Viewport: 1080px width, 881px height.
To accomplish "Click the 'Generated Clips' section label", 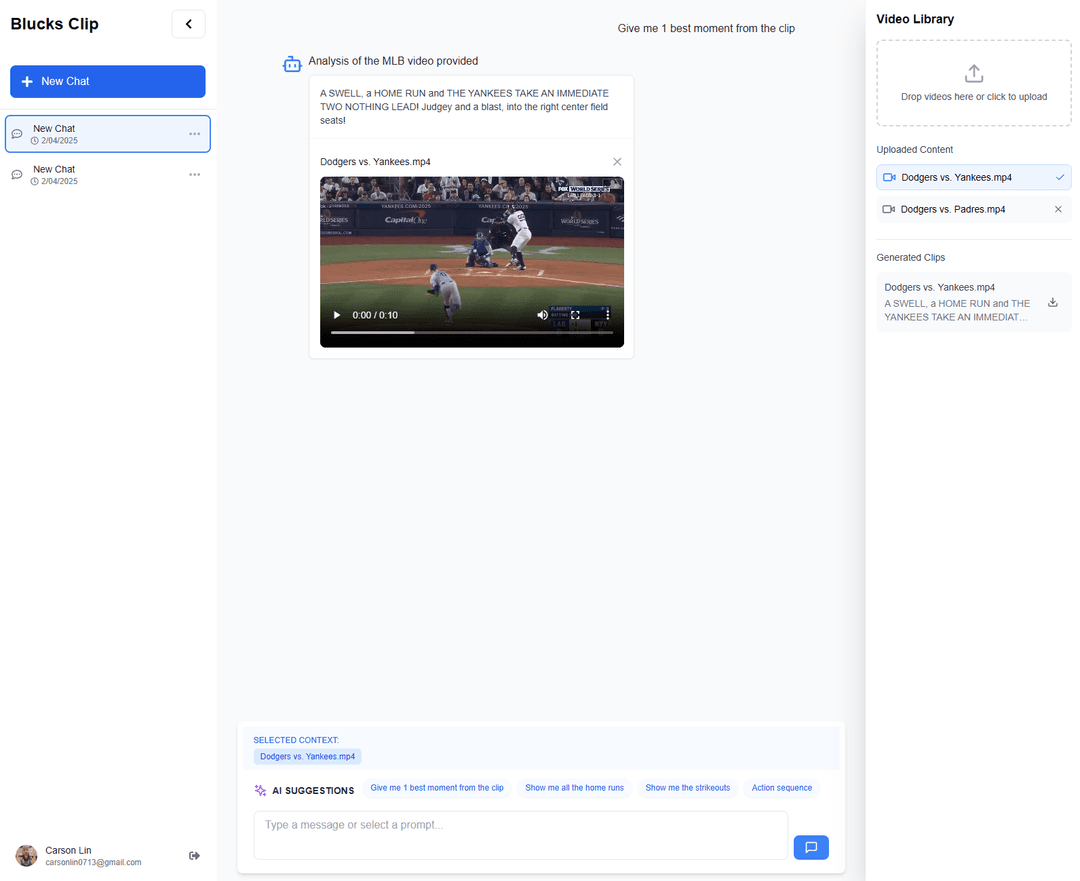I will 911,258.
